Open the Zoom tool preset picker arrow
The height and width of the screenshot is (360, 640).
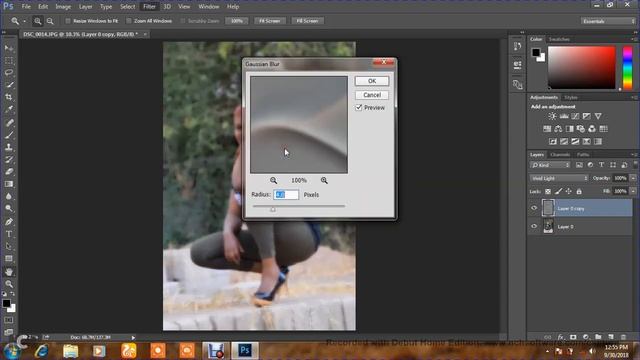pos(24,21)
